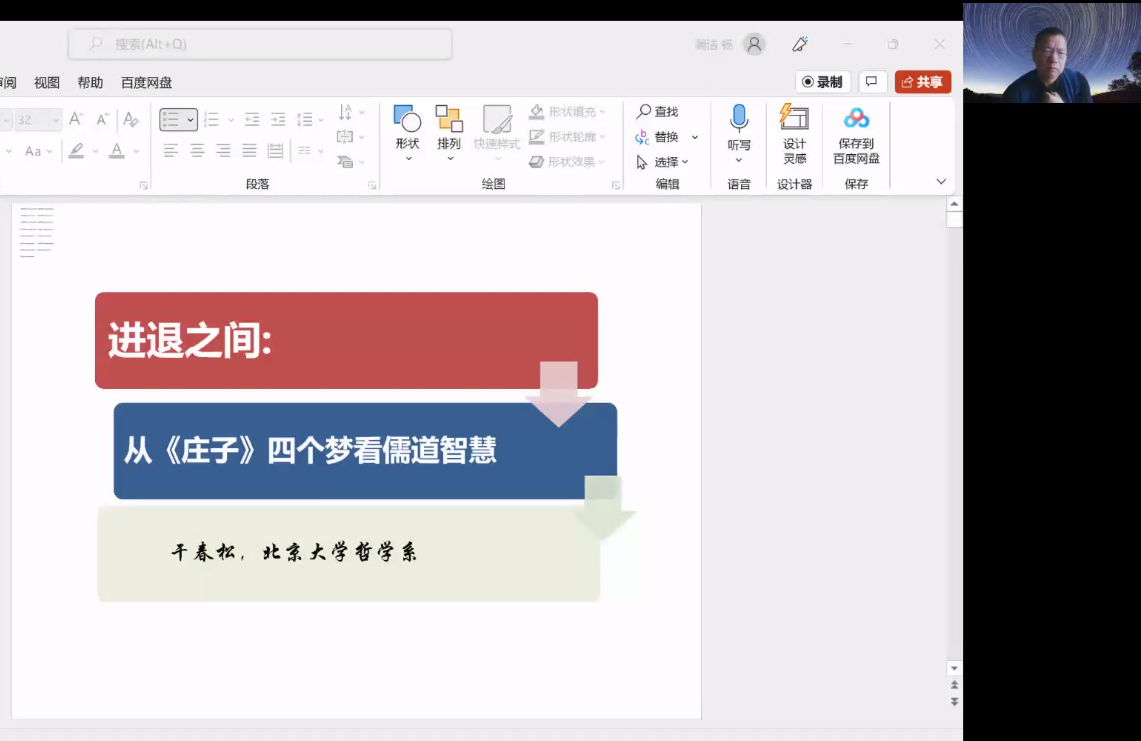Click the 排列 (Arrange) icon
The width and height of the screenshot is (1141, 741).
pyautogui.click(x=449, y=120)
